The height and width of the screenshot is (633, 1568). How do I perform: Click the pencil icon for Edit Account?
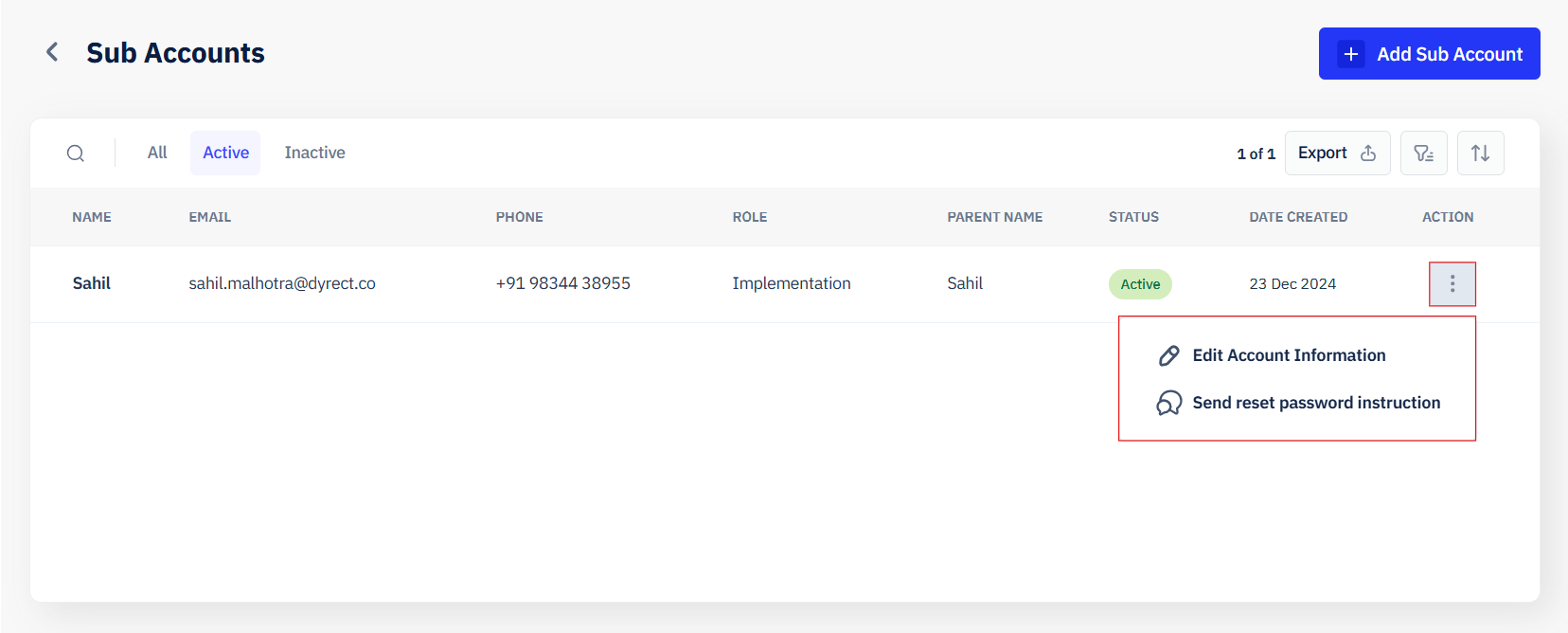click(x=1169, y=355)
